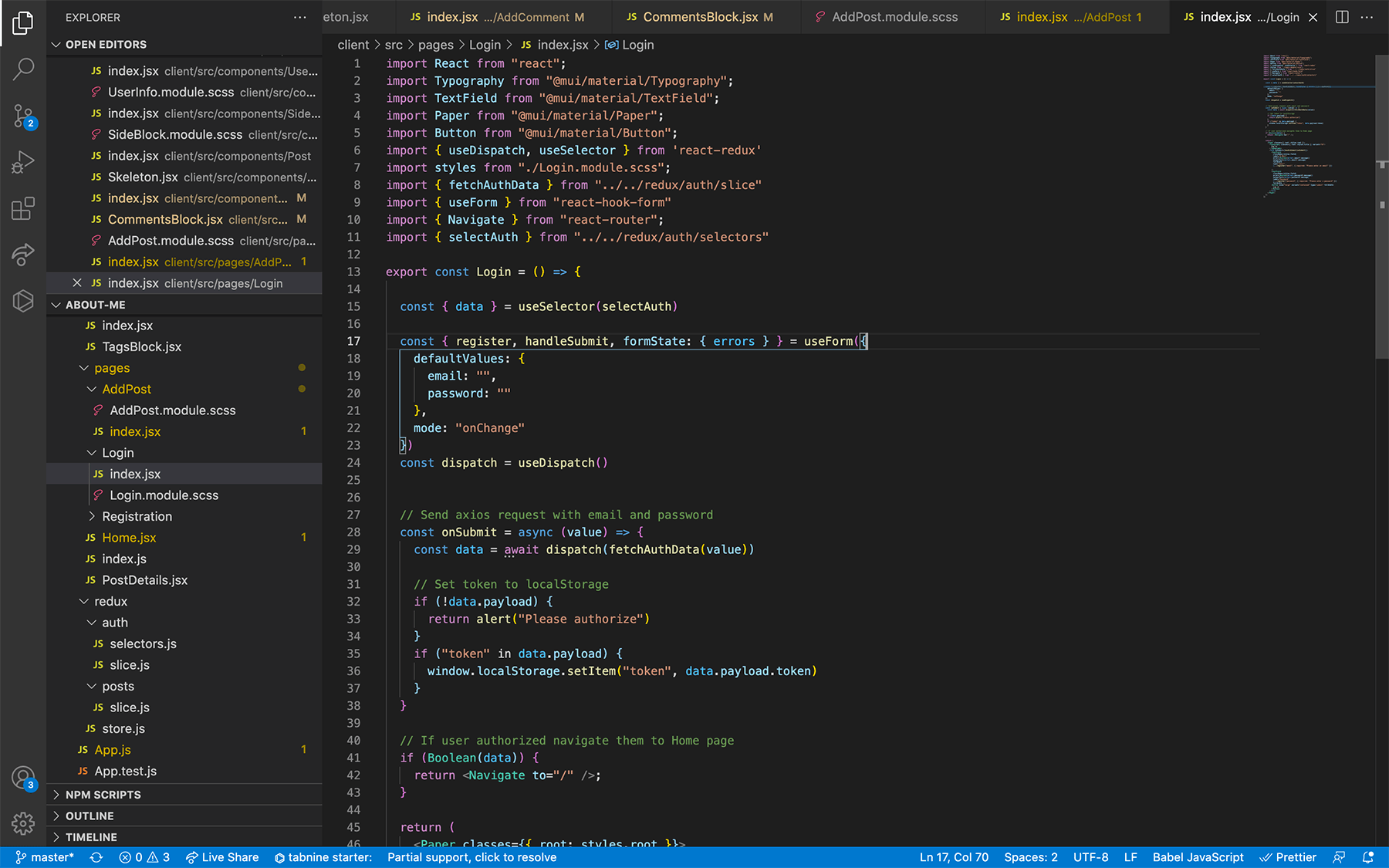The image size is (1389, 868).
Task: Open the Live Share activity bar icon
Action: click(23, 254)
